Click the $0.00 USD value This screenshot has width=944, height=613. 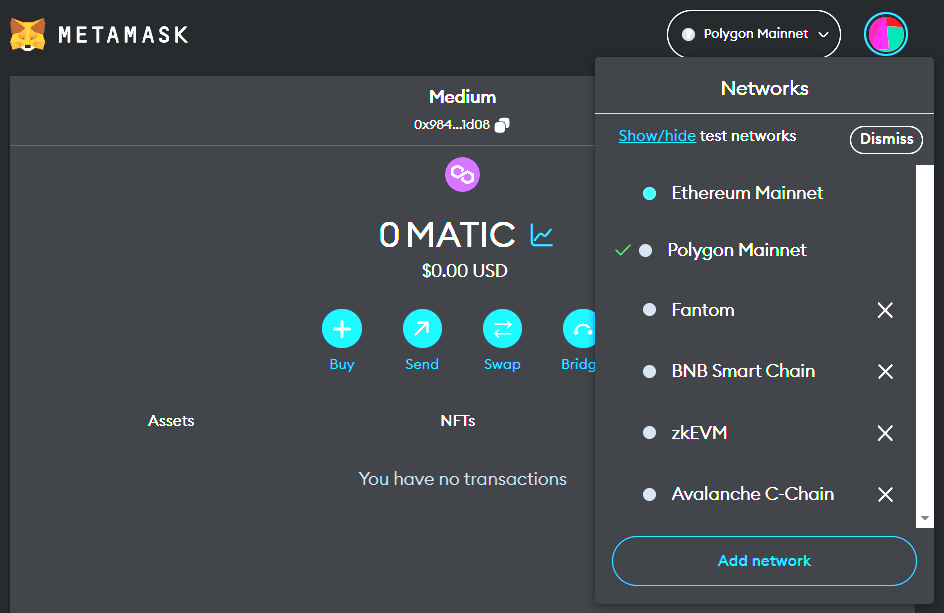(x=465, y=271)
